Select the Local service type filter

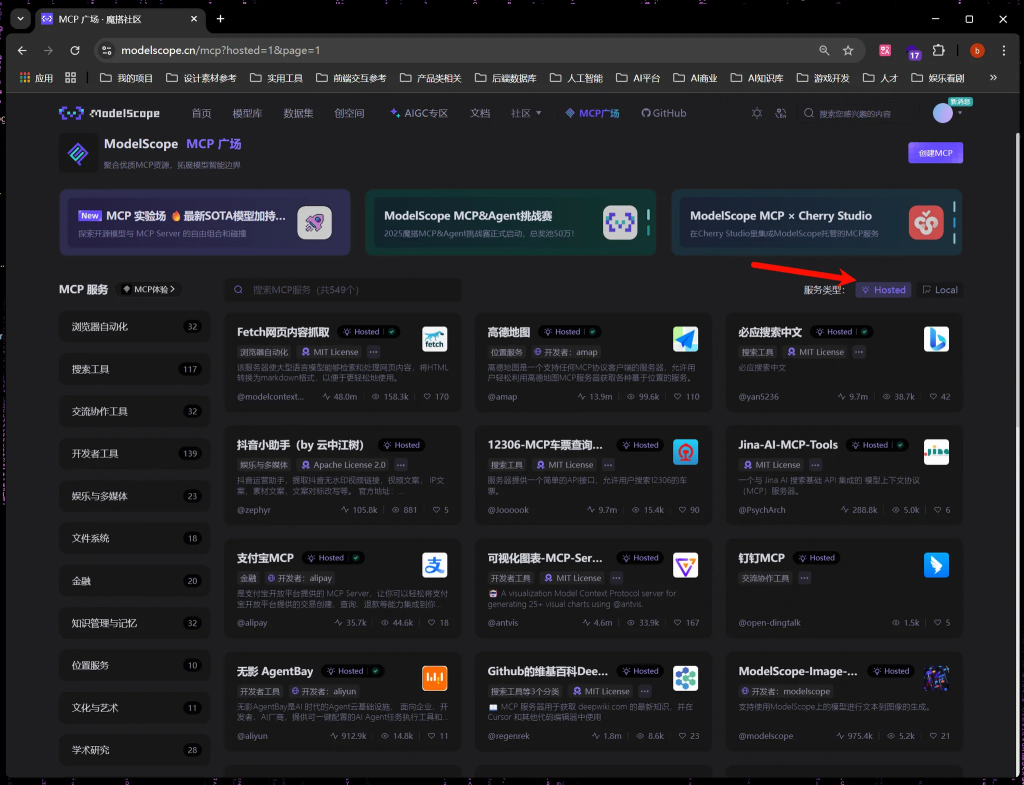pos(940,290)
